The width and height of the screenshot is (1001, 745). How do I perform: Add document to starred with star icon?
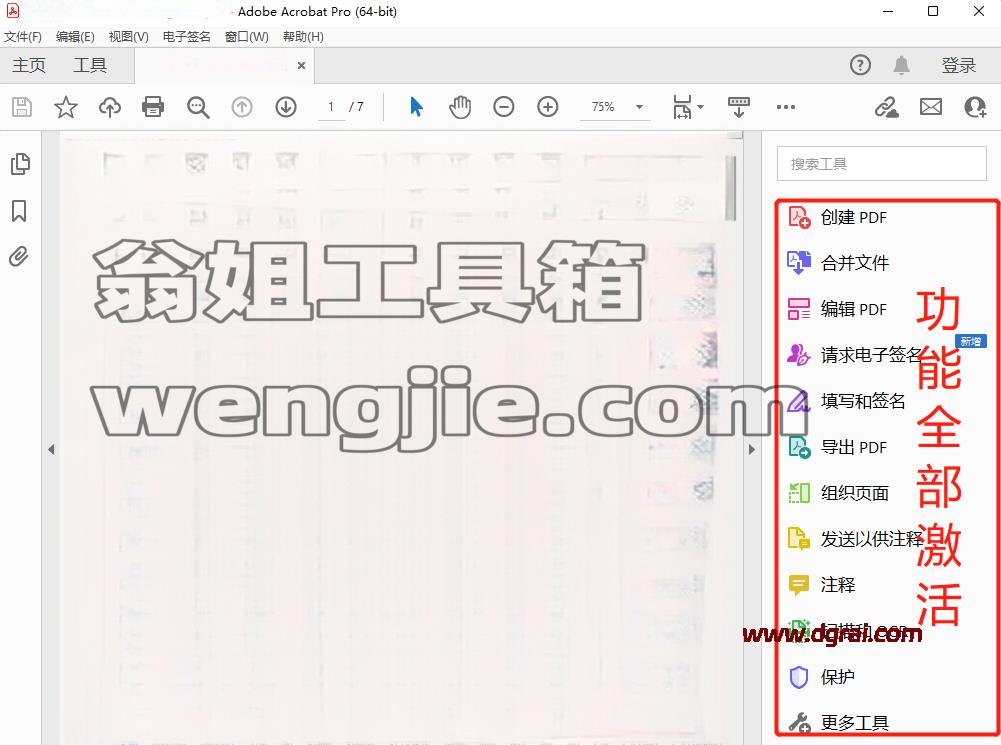(x=66, y=107)
